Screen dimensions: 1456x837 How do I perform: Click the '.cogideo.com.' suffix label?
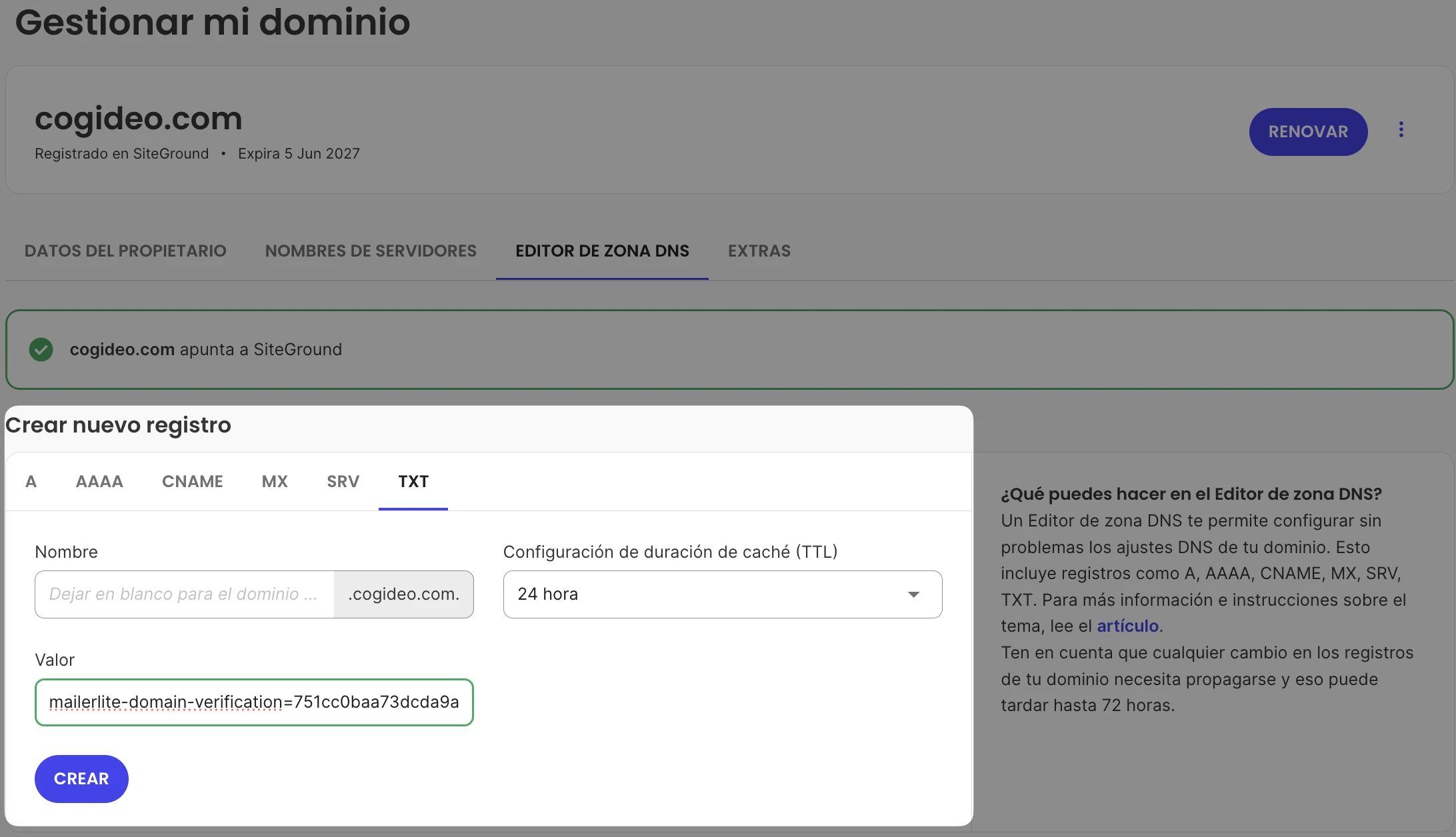pyautogui.click(x=403, y=594)
